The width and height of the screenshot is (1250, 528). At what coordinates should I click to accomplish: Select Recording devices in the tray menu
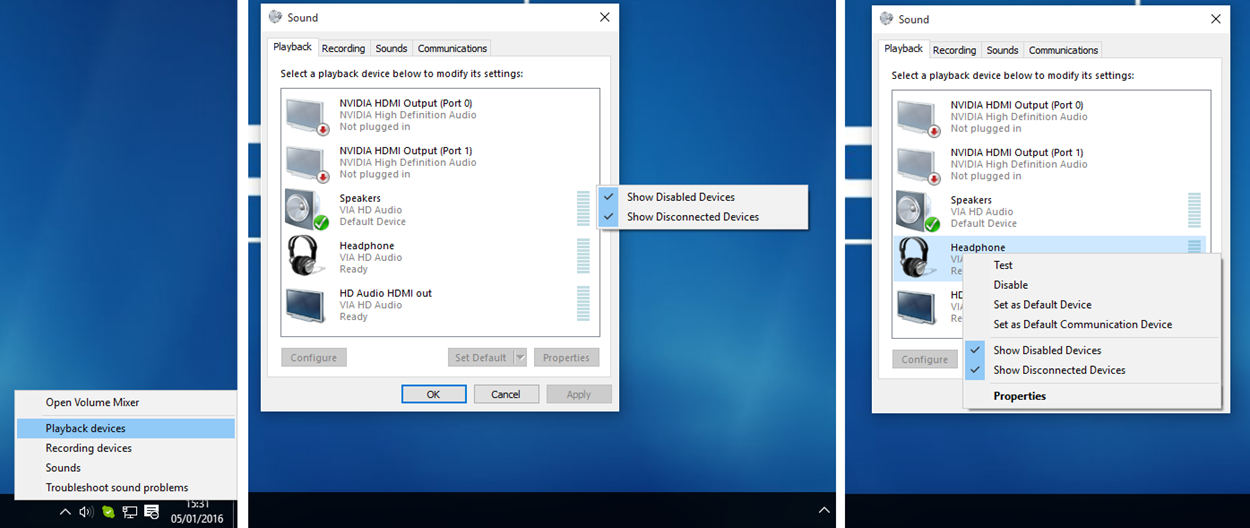coord(88,448)
